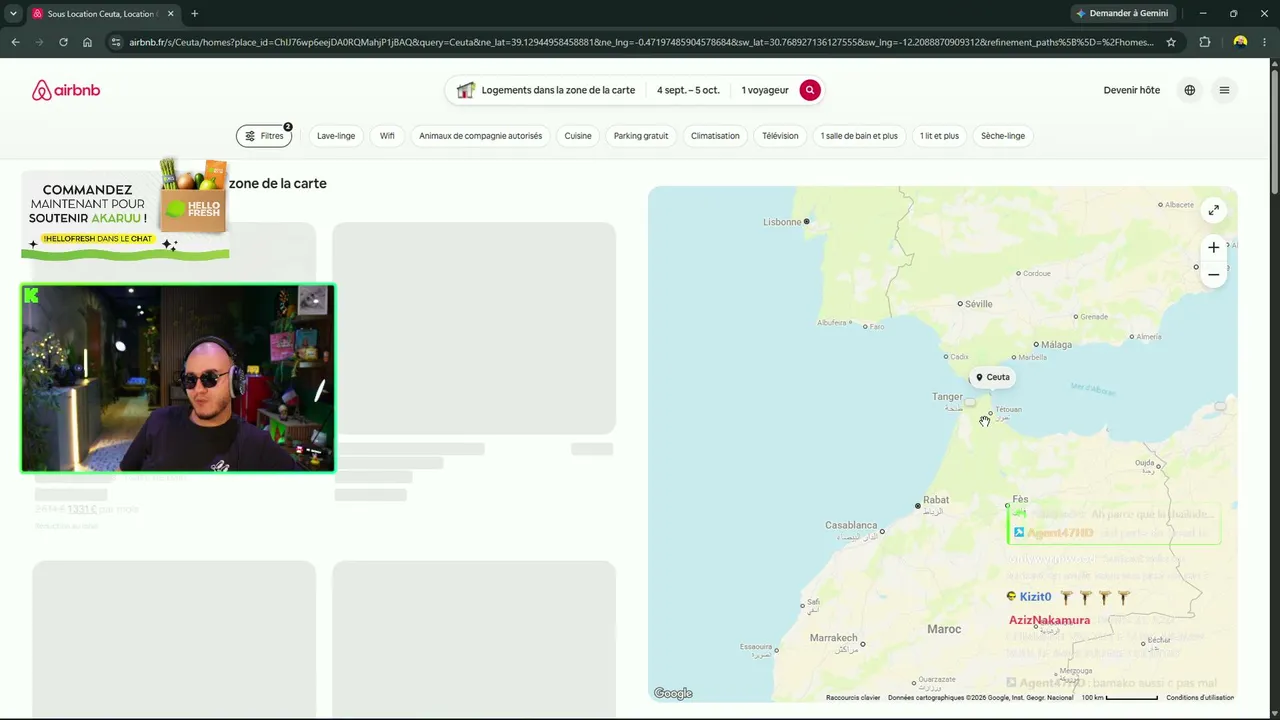
Task: Open the extensions puzzle icon
Action: 1204,42
